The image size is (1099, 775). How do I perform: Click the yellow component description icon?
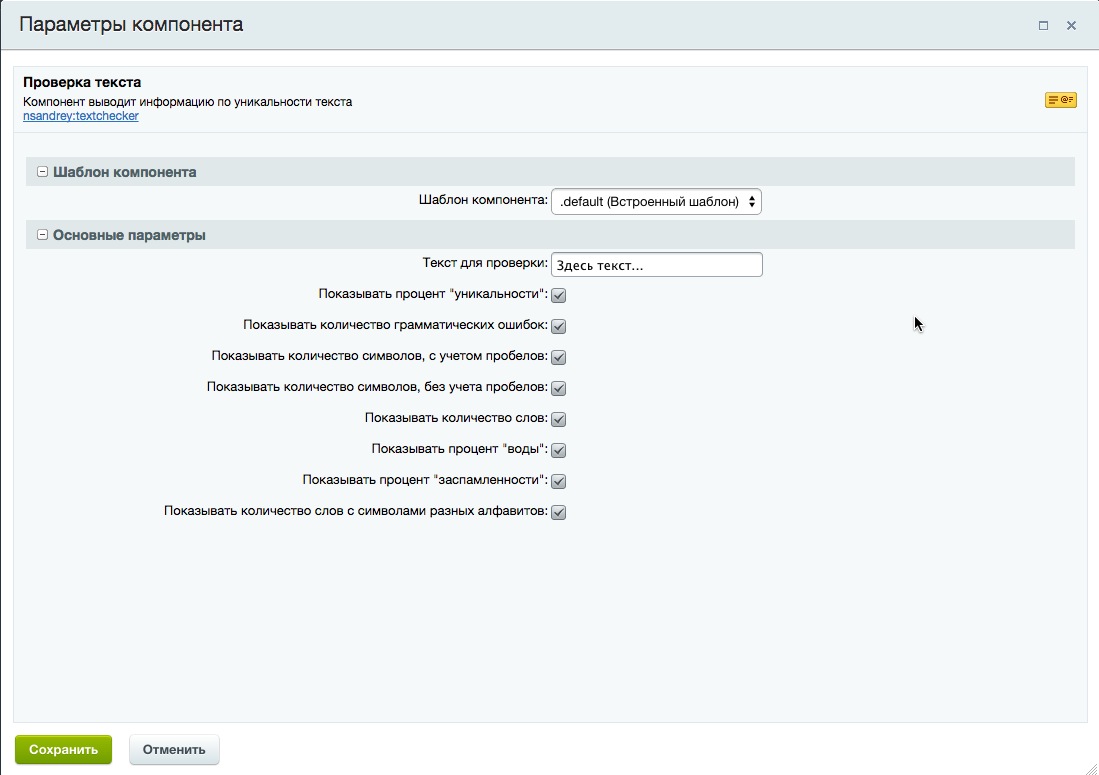click(1060, 100)
